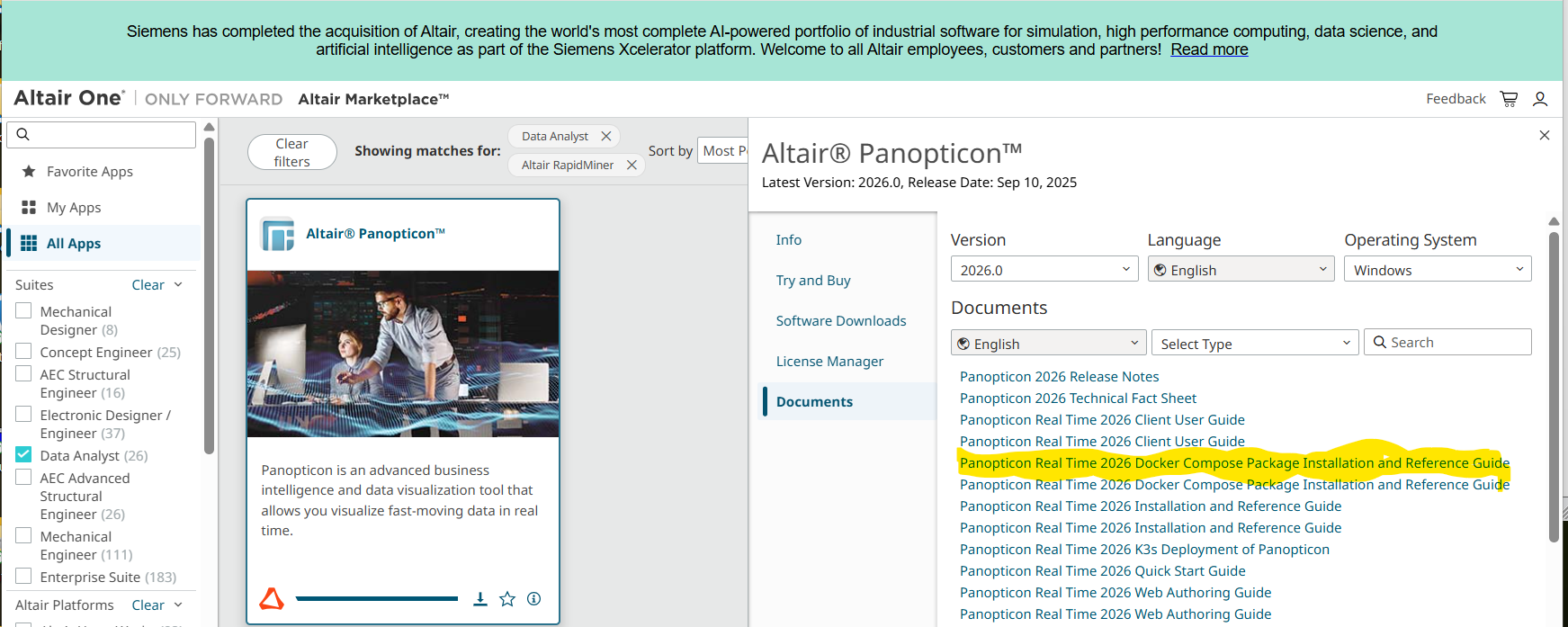
Task: Click the details panel vertical scrollbar thumb
Action: coord(1554,387)
